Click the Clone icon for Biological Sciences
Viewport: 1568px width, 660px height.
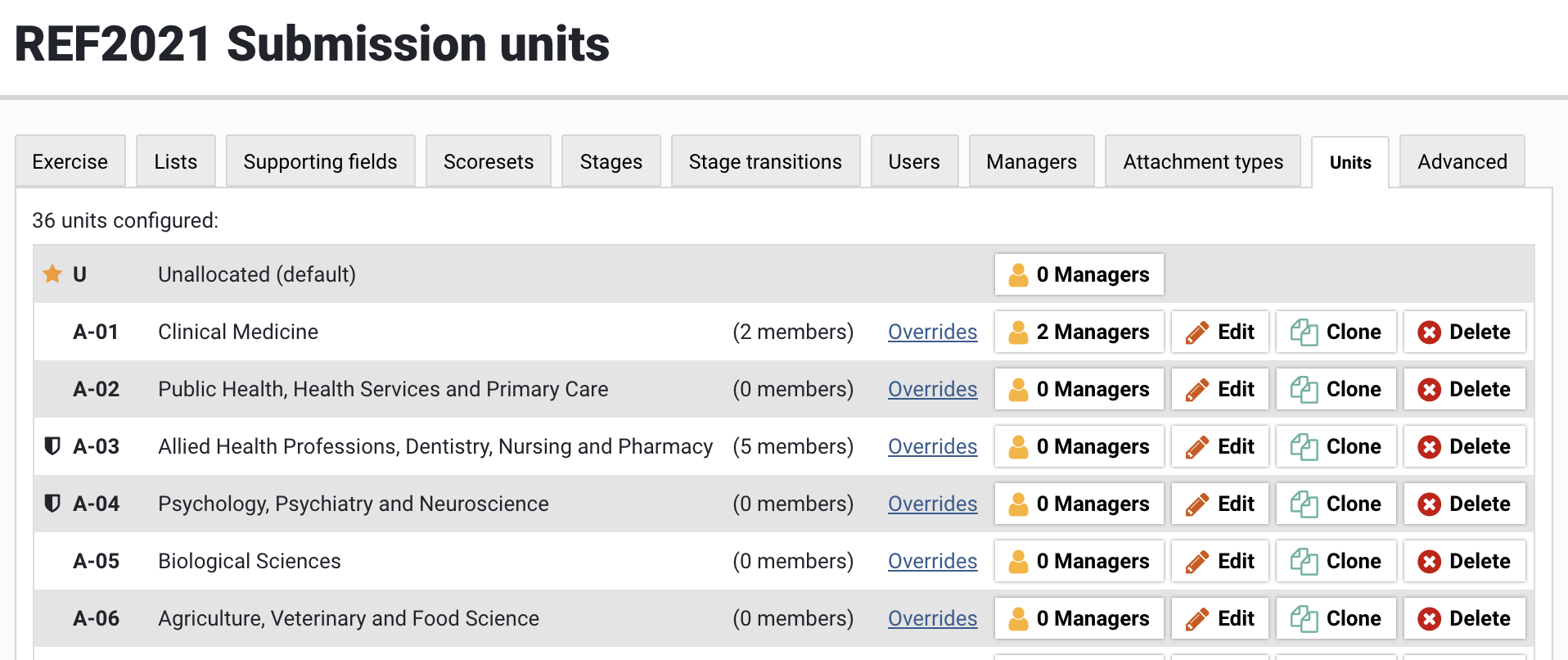(x=1304, y=562)
